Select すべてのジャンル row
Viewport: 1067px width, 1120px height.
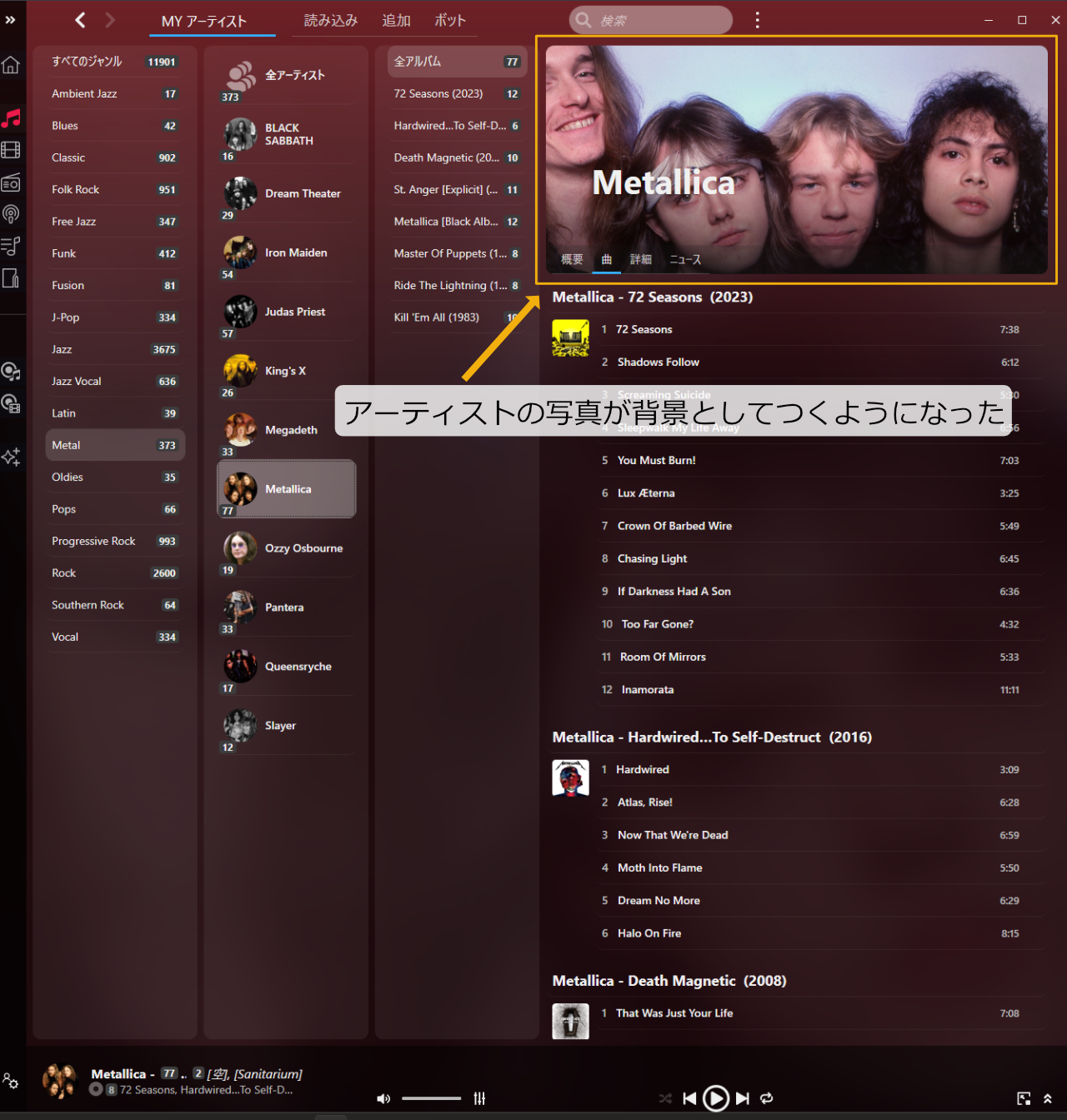point(115,62)
